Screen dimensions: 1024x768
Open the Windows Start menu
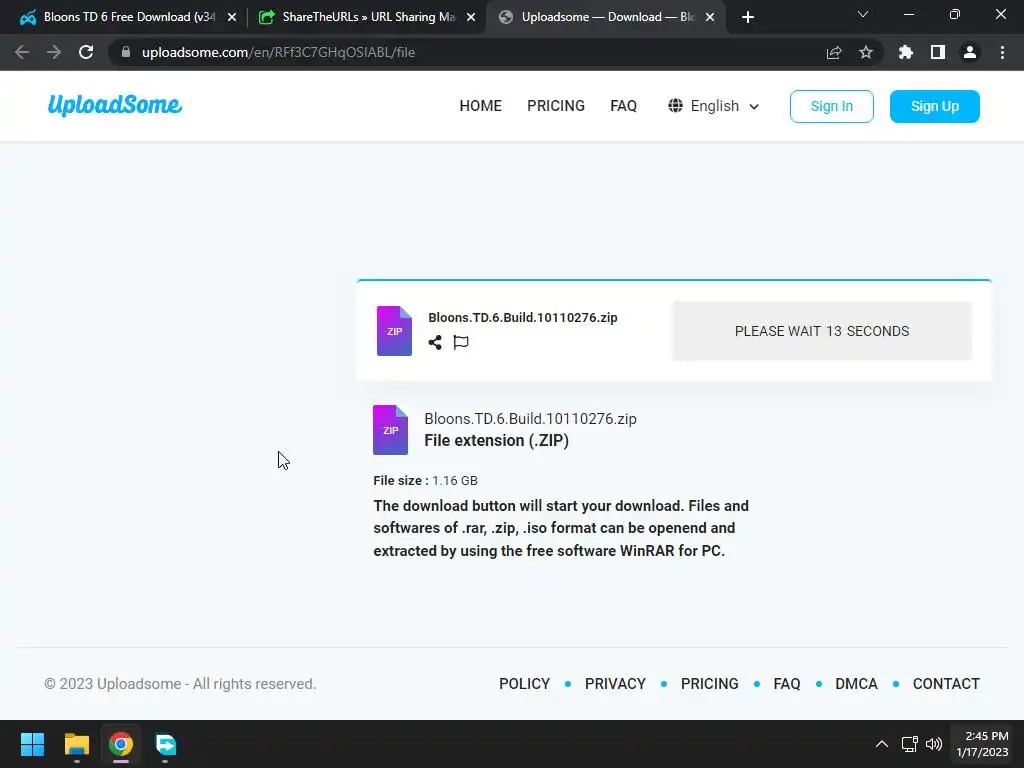pos(32,744)
